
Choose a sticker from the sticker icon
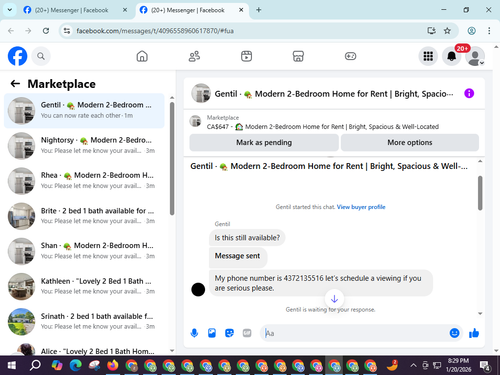tap(229, 333)
